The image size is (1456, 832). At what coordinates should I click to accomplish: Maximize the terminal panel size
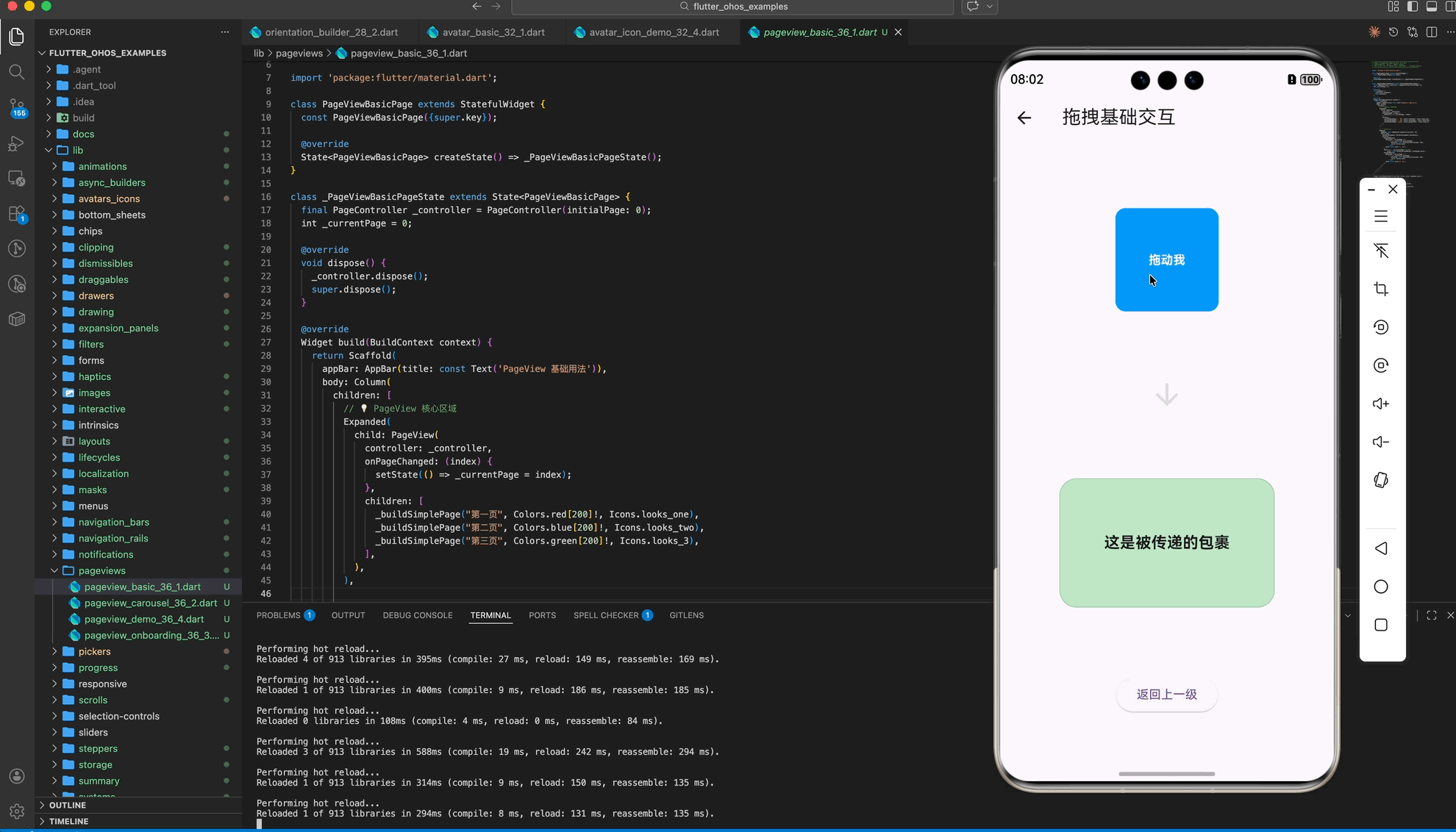click(1431, 615)
